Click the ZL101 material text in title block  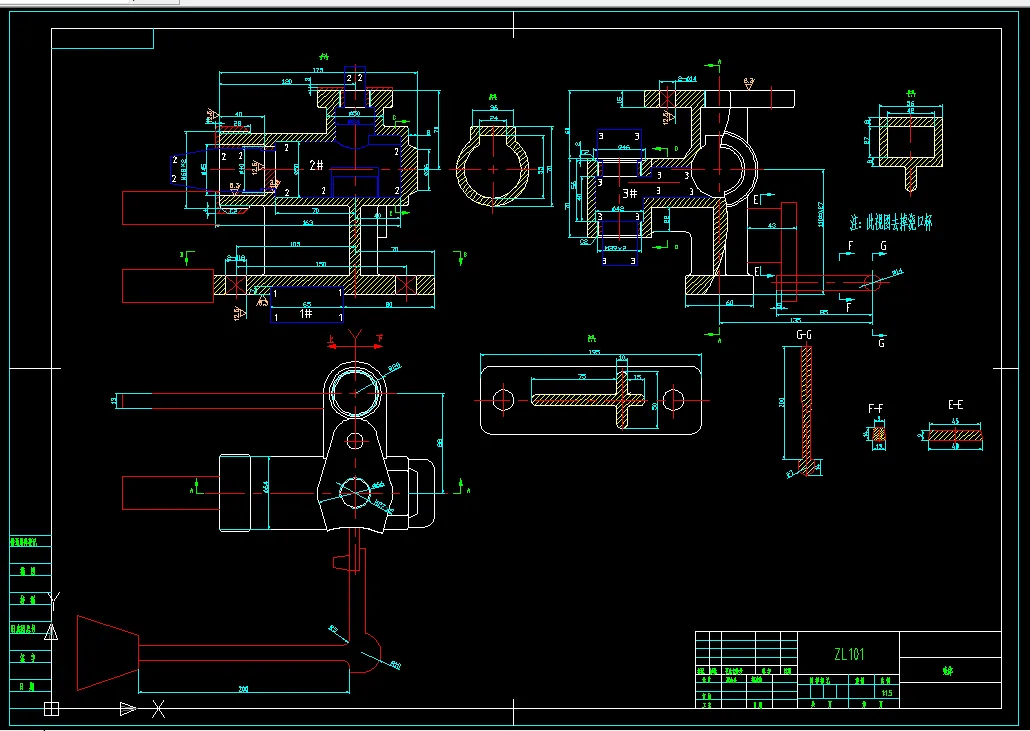point(849,654)
